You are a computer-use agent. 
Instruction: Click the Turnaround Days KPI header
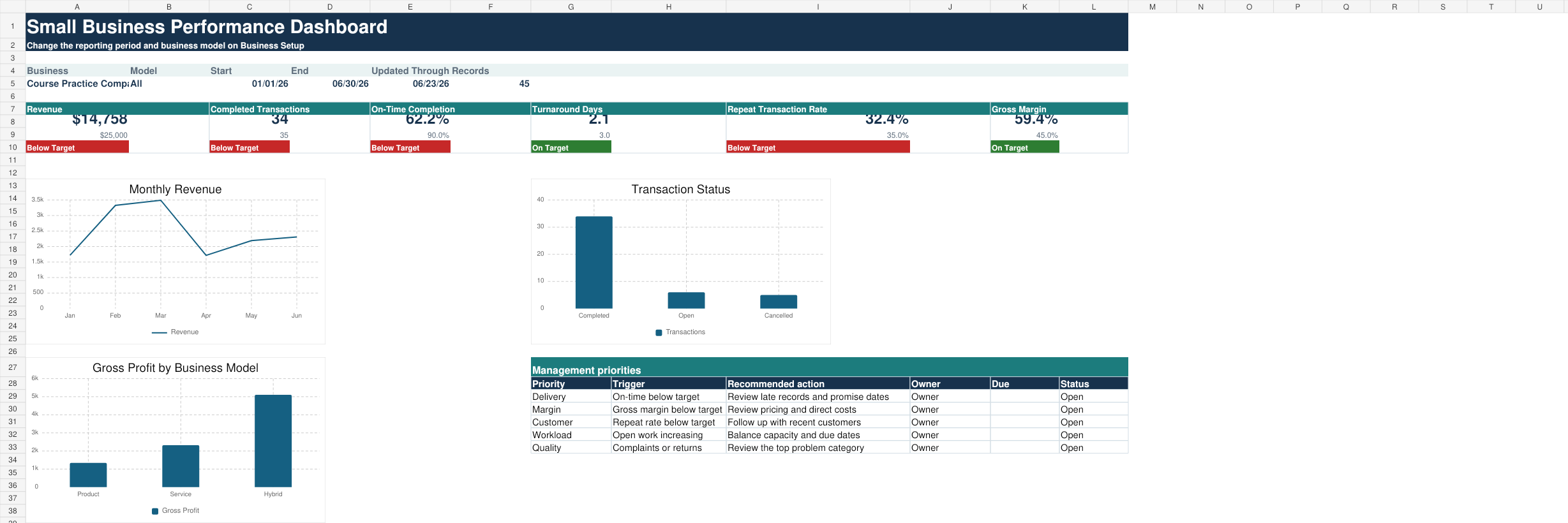click(x=629, y=109)
